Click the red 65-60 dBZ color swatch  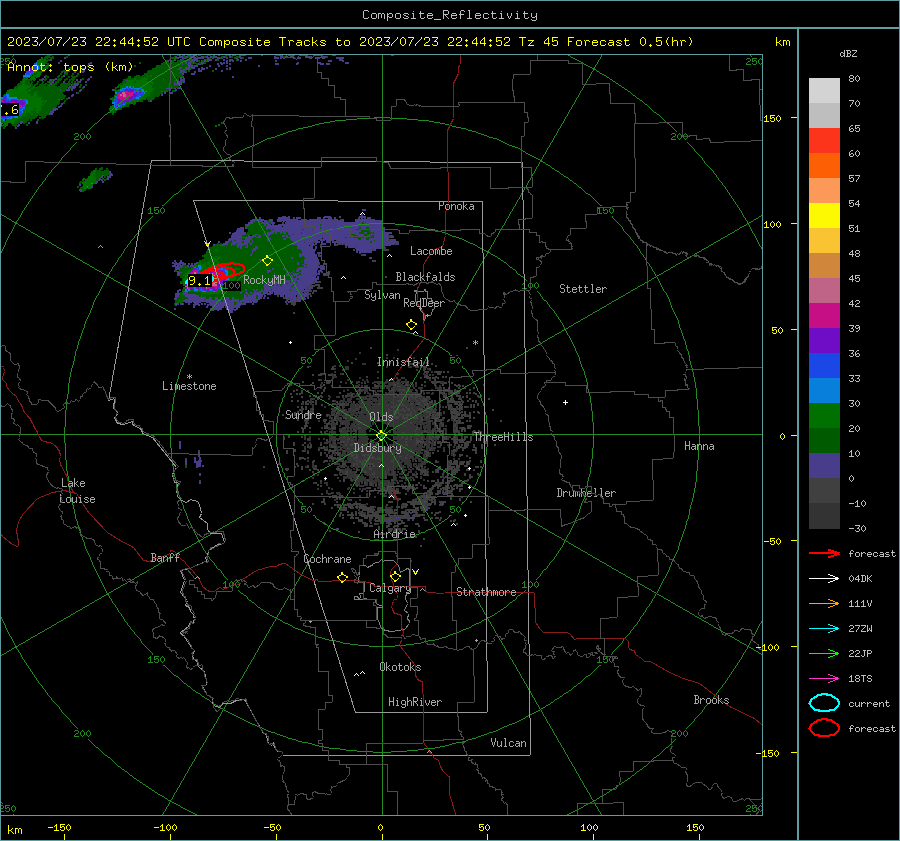pyautogui.click(x=824, y=141)
